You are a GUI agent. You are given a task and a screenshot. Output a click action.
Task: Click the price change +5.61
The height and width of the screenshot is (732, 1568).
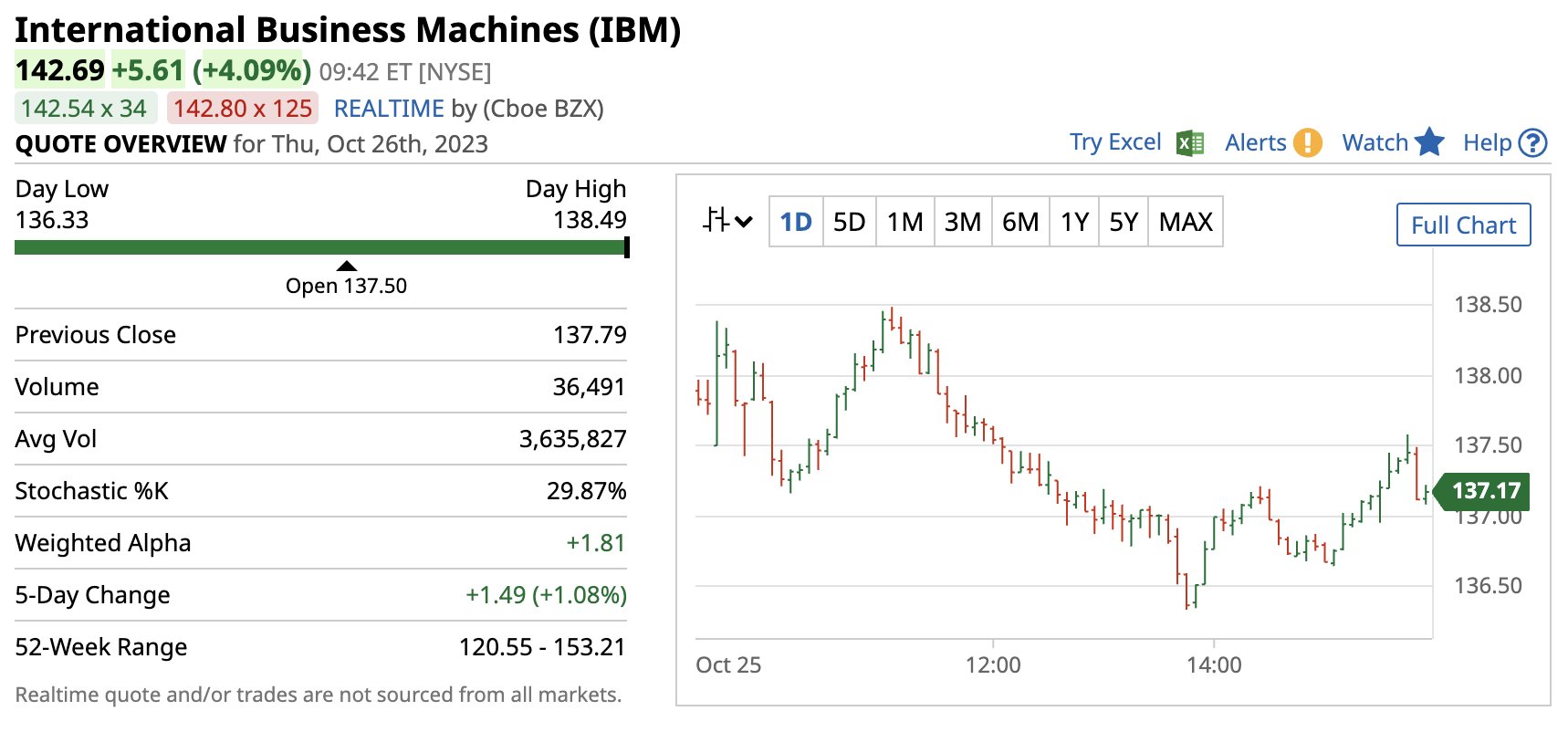click(x=148, y=70)
